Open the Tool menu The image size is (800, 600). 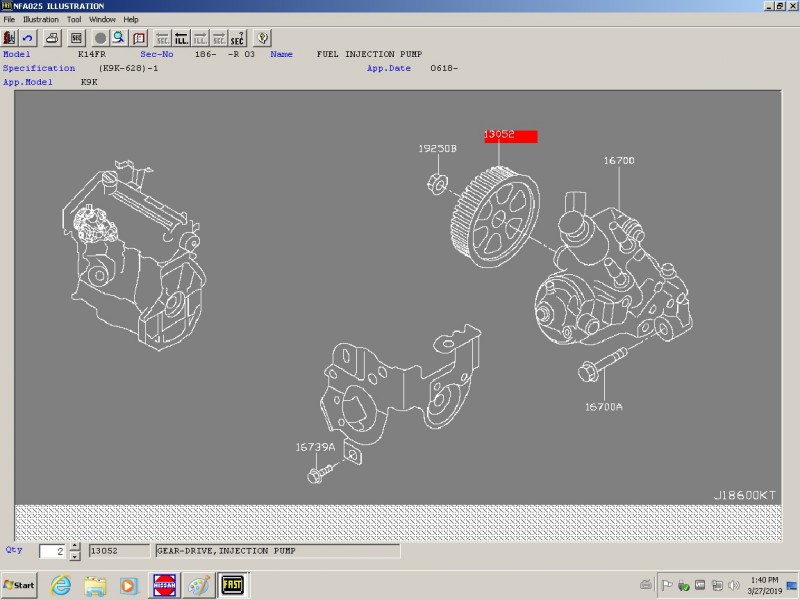74,19
